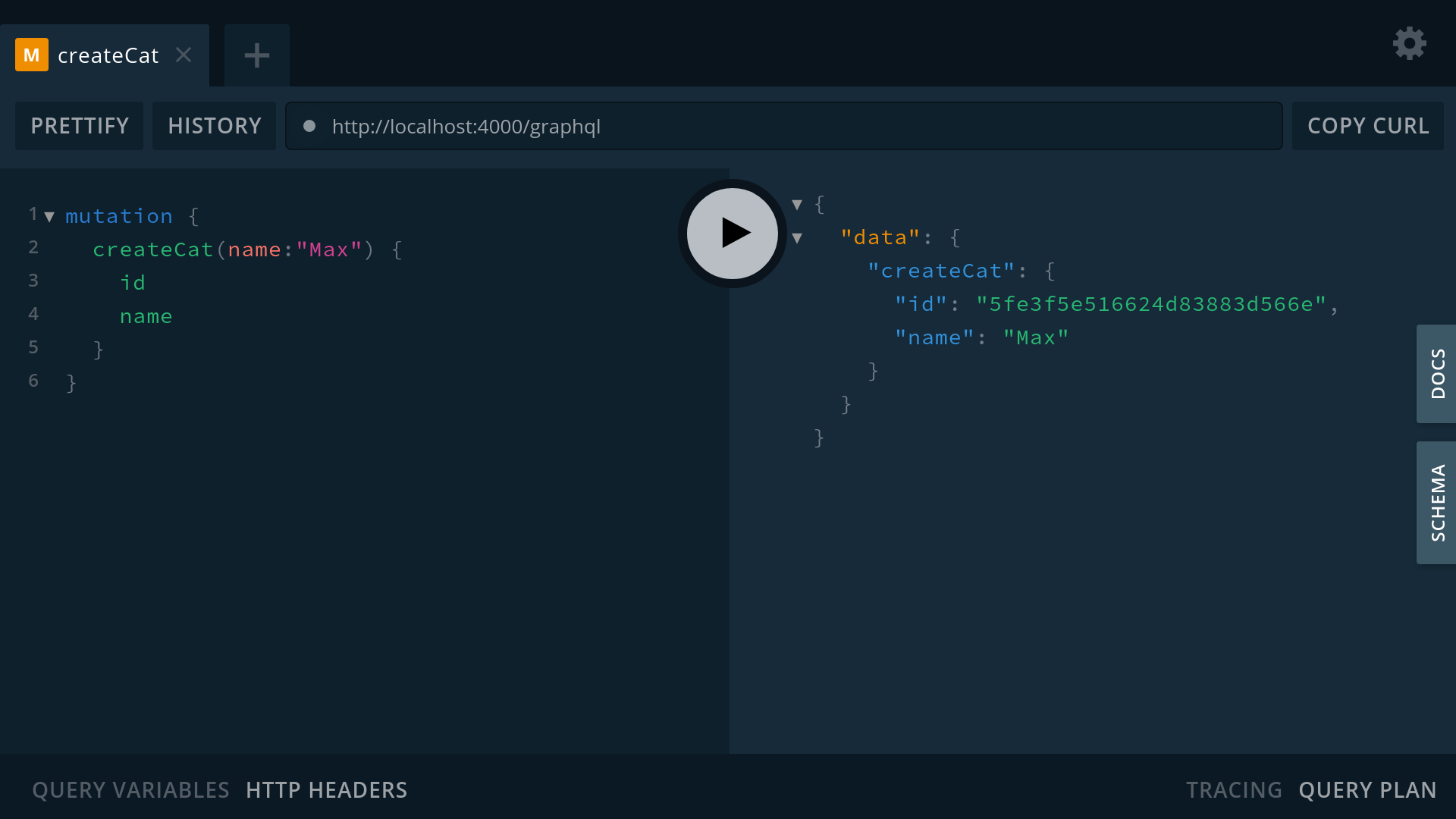Click the mutation 'M' badge on the createCat tab
1456x819 pixels.
tap(31, 55)
